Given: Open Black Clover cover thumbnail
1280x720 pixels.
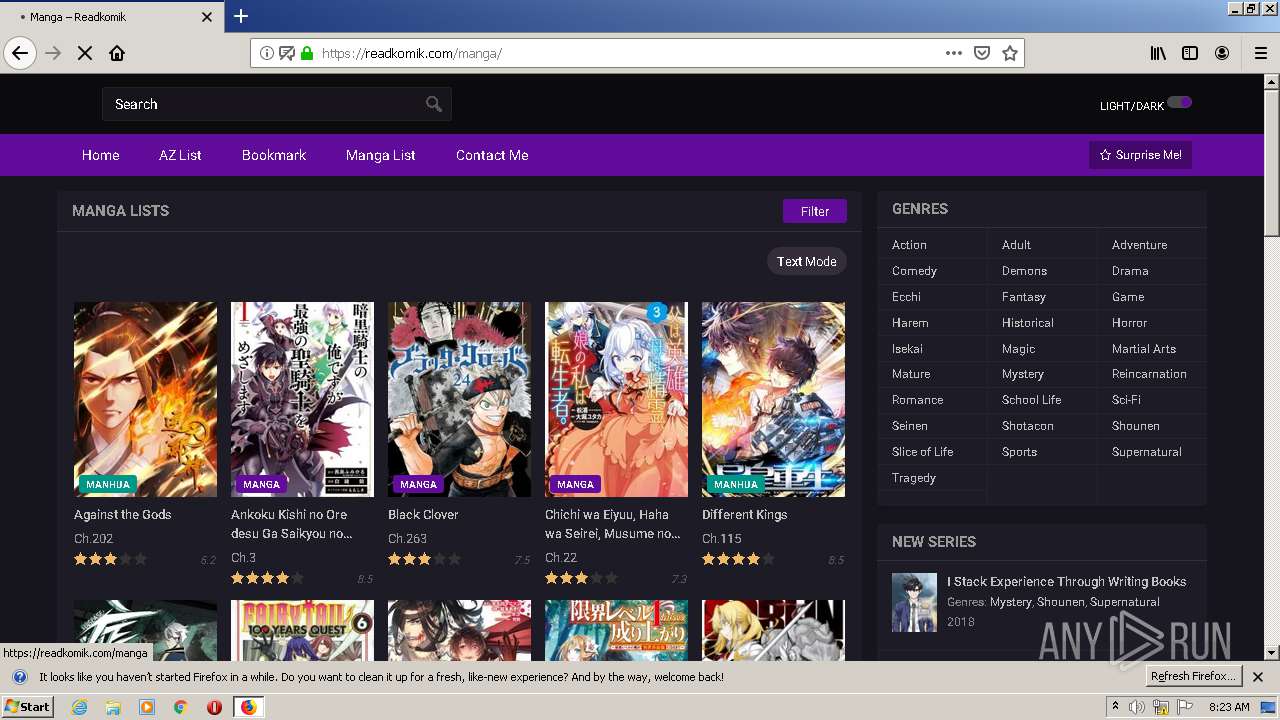Looking at the screenshot, I should click(459, 399).
